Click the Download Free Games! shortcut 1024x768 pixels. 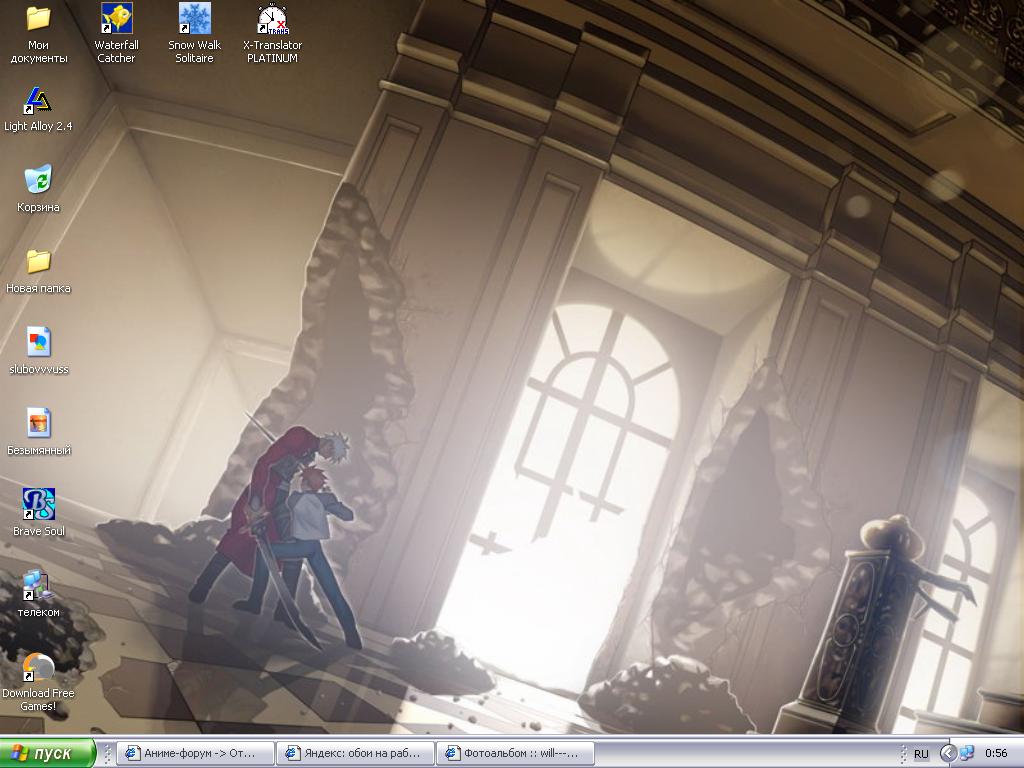(39, 667)
